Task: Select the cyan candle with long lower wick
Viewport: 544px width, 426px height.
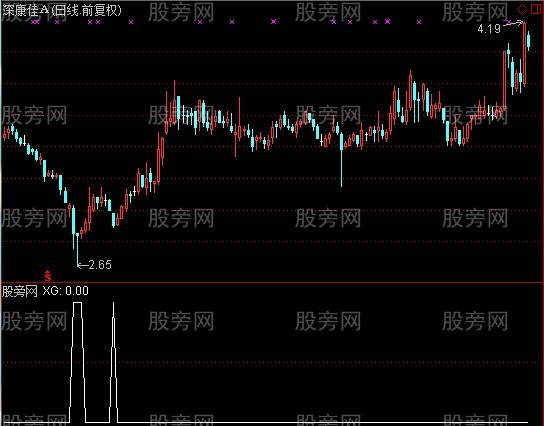Action: [341, 160]
